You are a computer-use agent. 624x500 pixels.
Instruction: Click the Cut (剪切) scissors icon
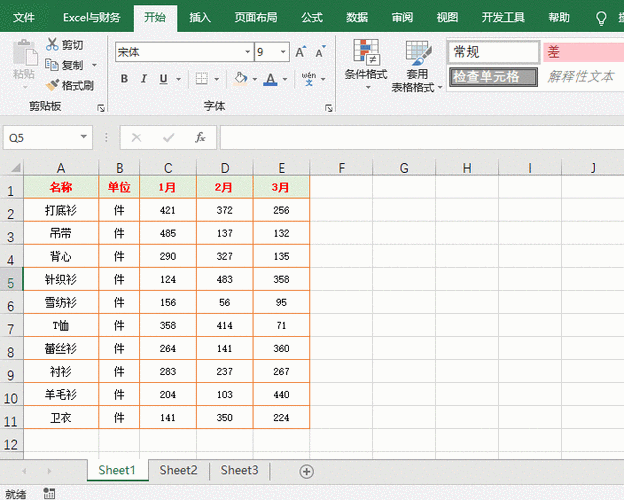point(52,45)
